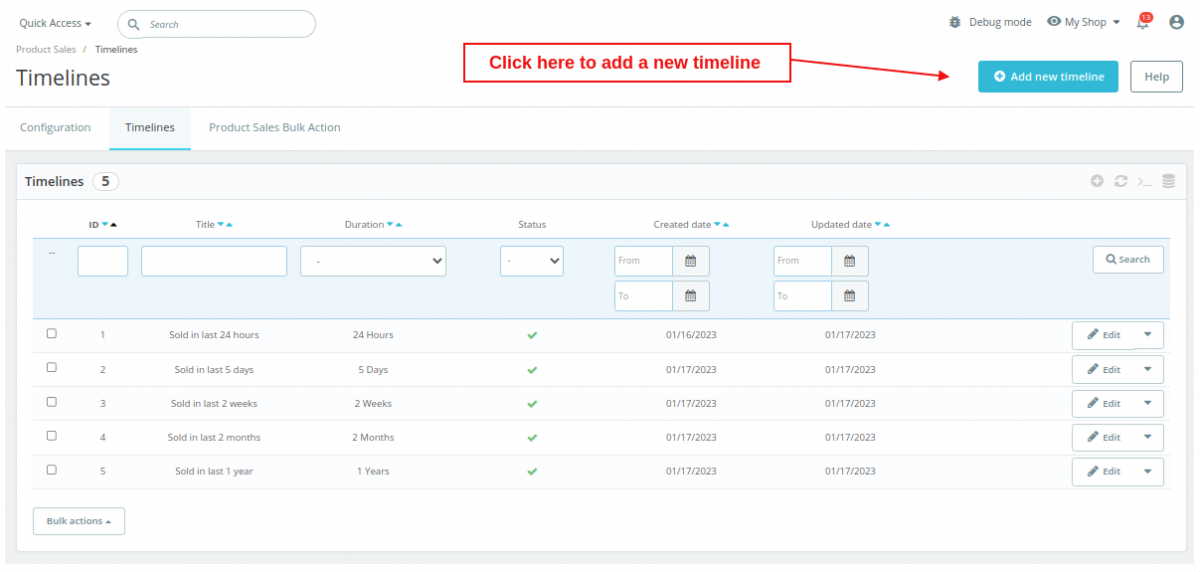Show SQL query icon in panel header
The height and width of the screenshot is (572, 1200).
tap(1145, 181)
